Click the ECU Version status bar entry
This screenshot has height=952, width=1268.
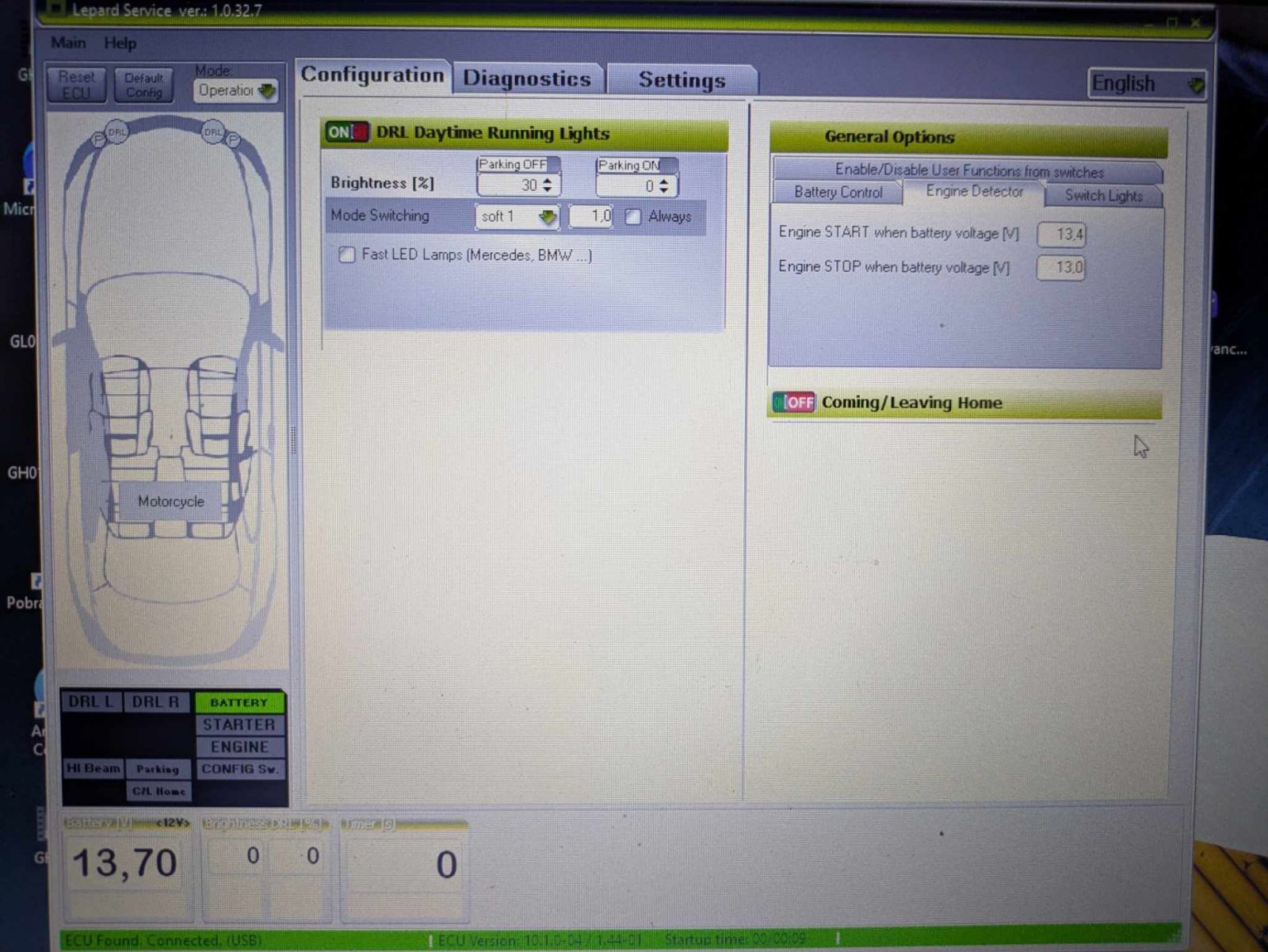pos(540,940)
